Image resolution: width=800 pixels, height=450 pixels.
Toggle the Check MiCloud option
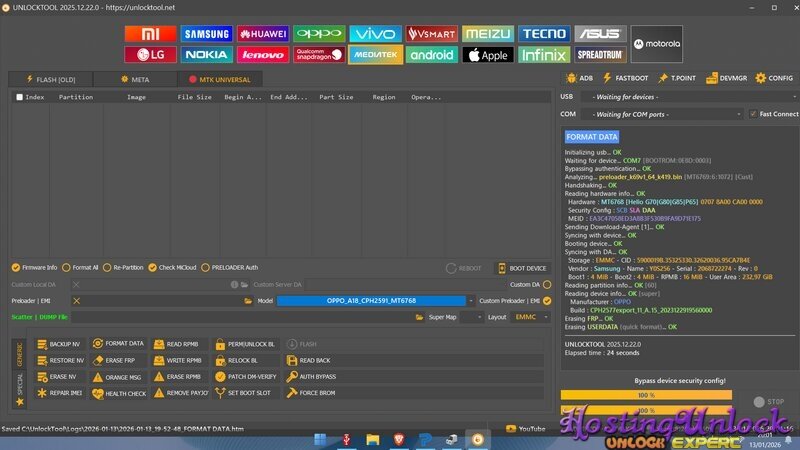pyautogui.click(x=152, y=267)
